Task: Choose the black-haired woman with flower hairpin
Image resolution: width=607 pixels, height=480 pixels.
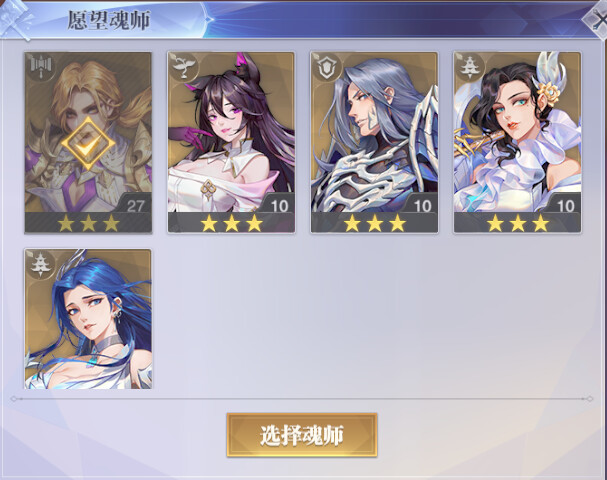Action: pos(517,143)
